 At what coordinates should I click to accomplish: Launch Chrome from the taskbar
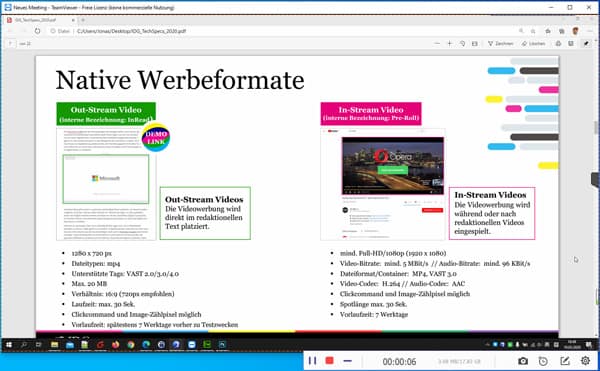(x=131, y=345)
